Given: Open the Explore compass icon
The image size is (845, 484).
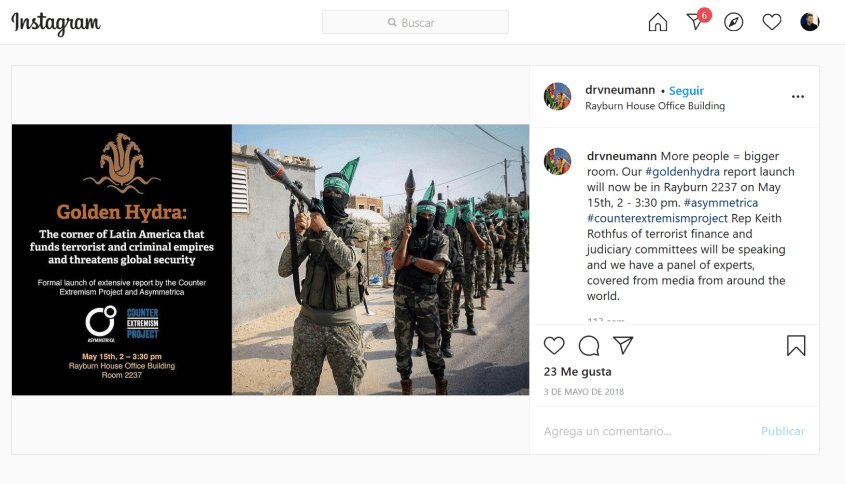Looking at the screenshot, I should point(733,22).
